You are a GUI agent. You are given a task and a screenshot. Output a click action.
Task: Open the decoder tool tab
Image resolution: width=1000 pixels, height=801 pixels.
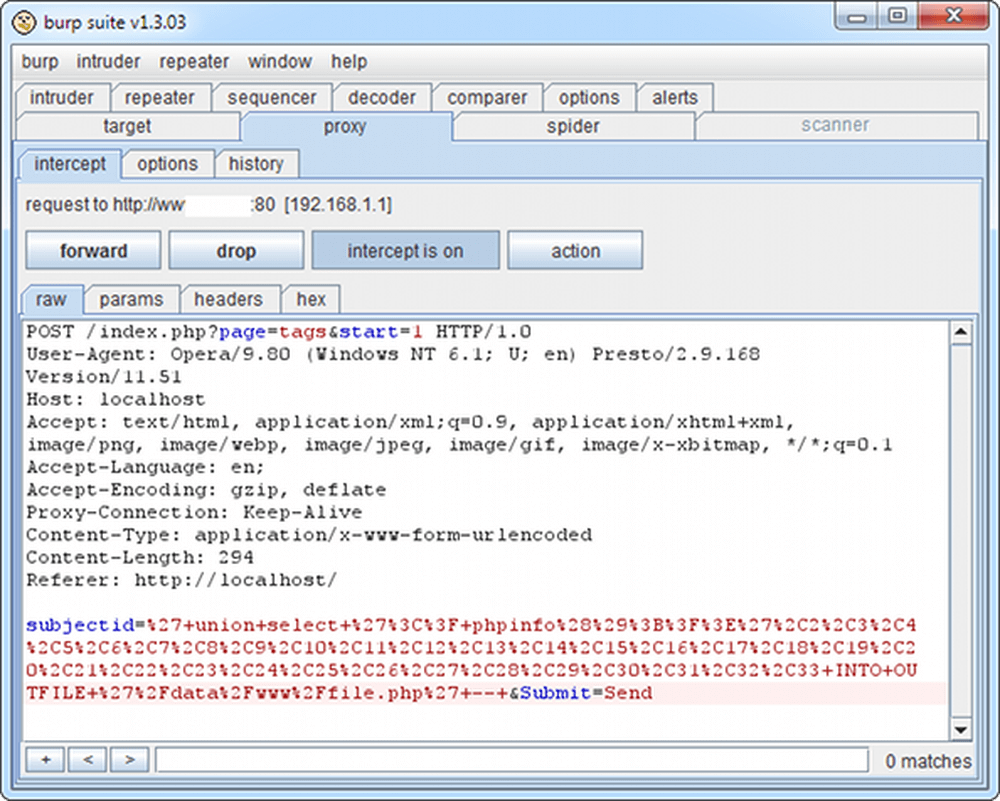point(381,97)
